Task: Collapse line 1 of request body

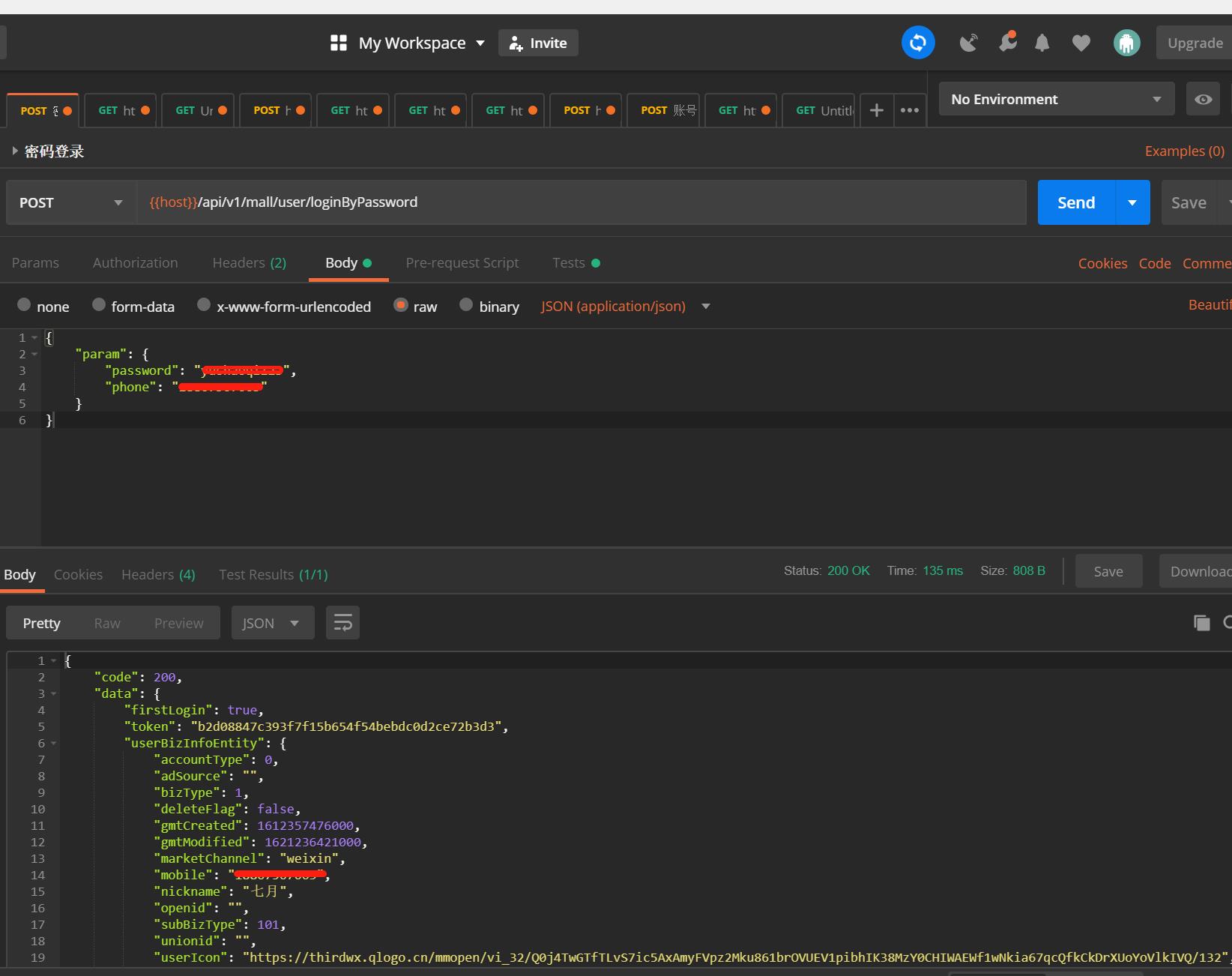Action: [x=34, y=338]
